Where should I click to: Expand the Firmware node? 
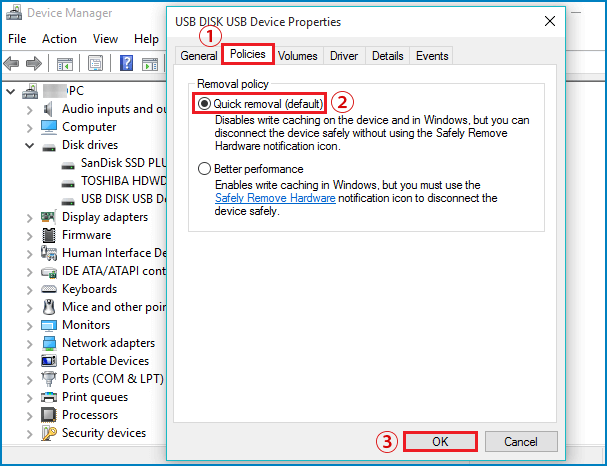pyautogui.click(x=30, y=236)
